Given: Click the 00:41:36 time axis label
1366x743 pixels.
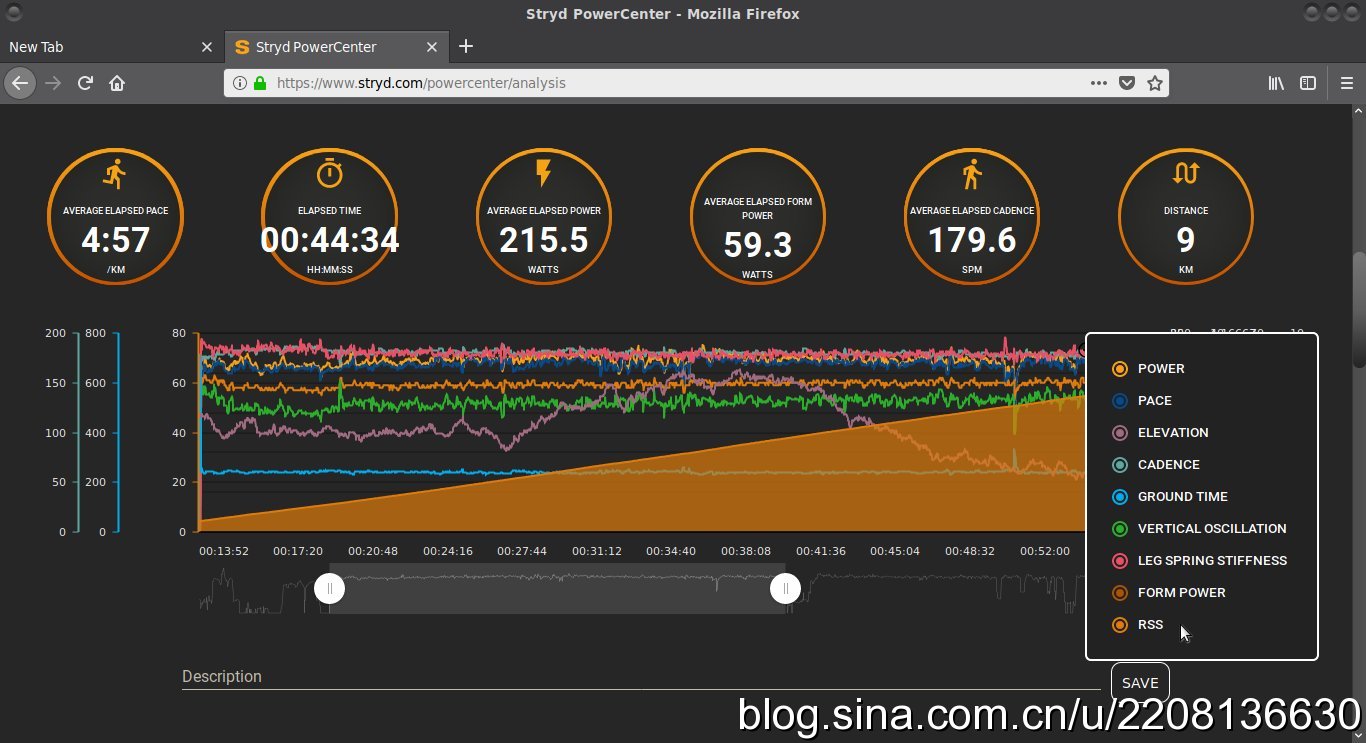Looking at the screenshot, I should click(x=821, y=551).
